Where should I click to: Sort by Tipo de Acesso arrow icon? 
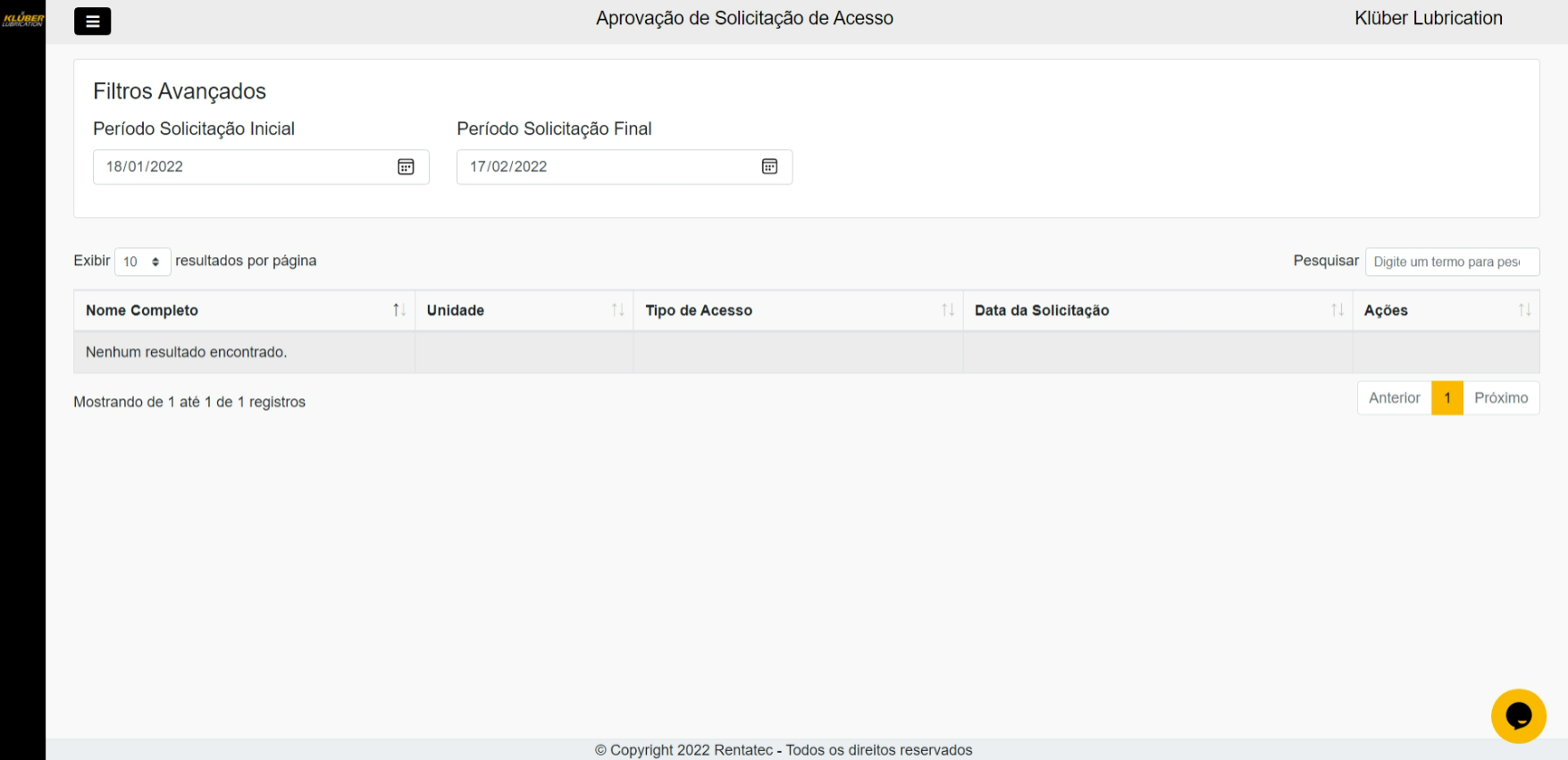(x=948, y=310)
